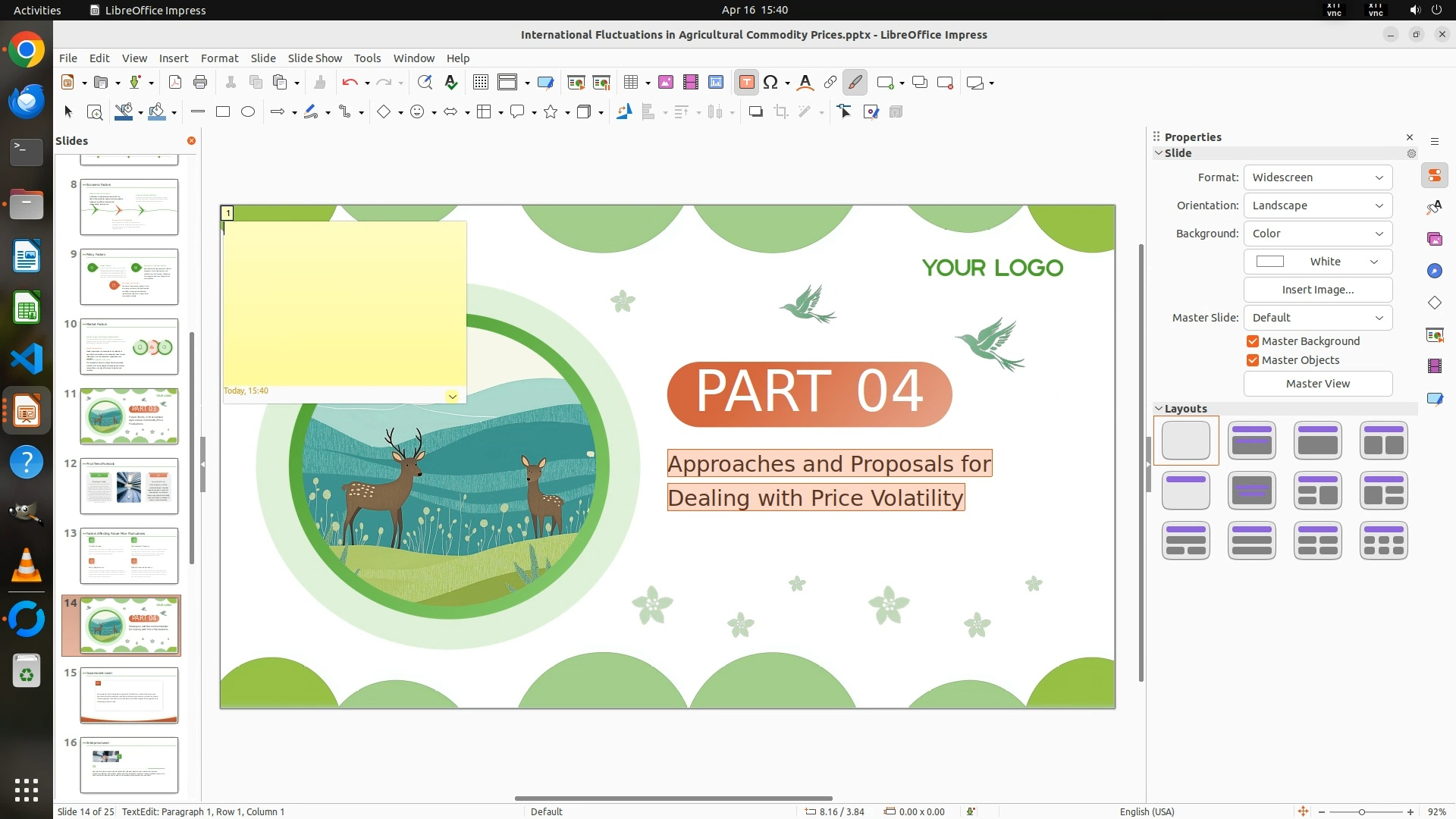This screenshot has height=819, width=1456.
Task: Click the Insert Table toolbar icon
Action: pos(630,83)
